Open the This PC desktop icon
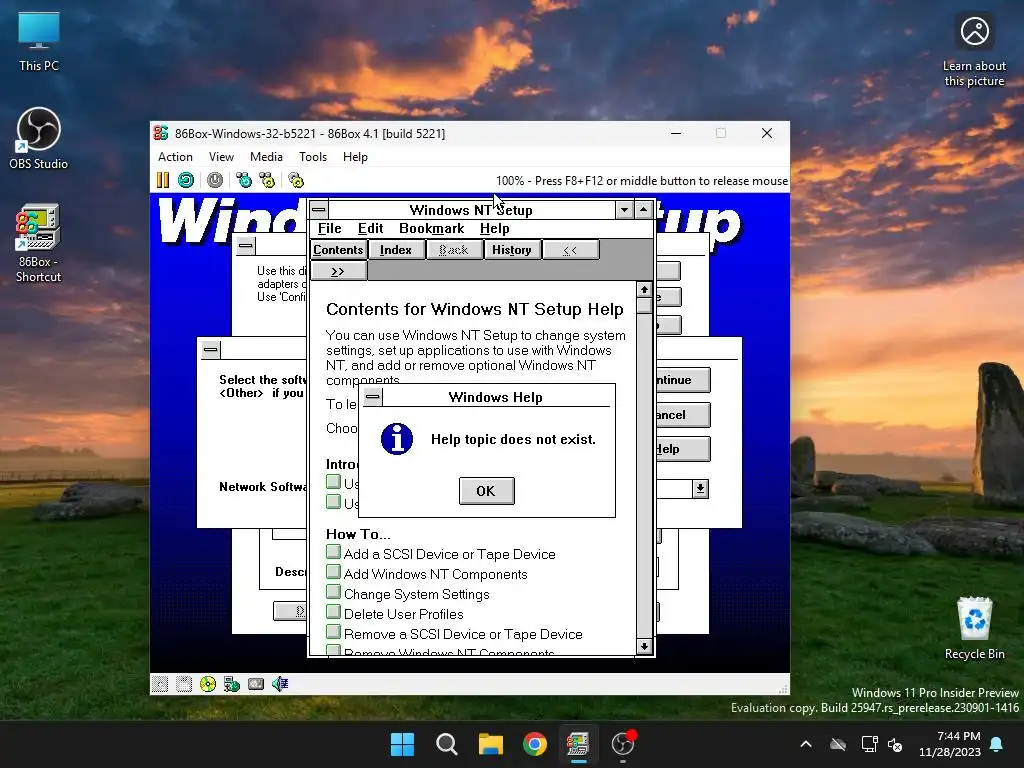Image resolution: width=1024 pixels, height=768 pixels. (39, 41)
